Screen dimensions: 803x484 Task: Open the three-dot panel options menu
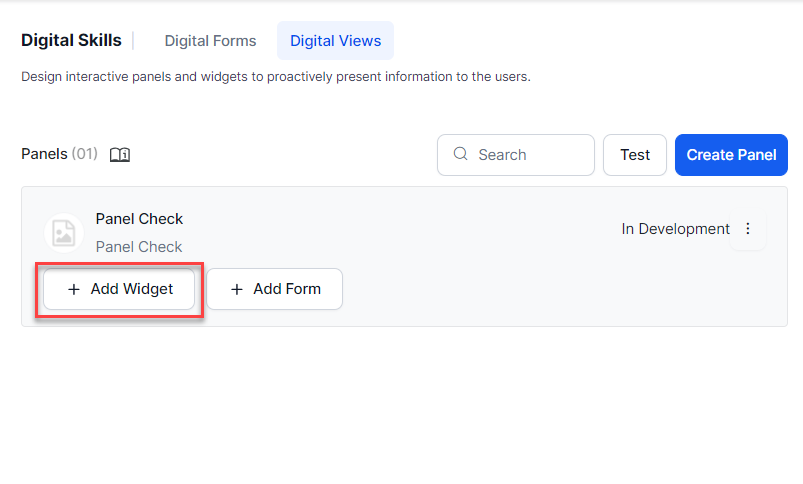click(748, 229)
